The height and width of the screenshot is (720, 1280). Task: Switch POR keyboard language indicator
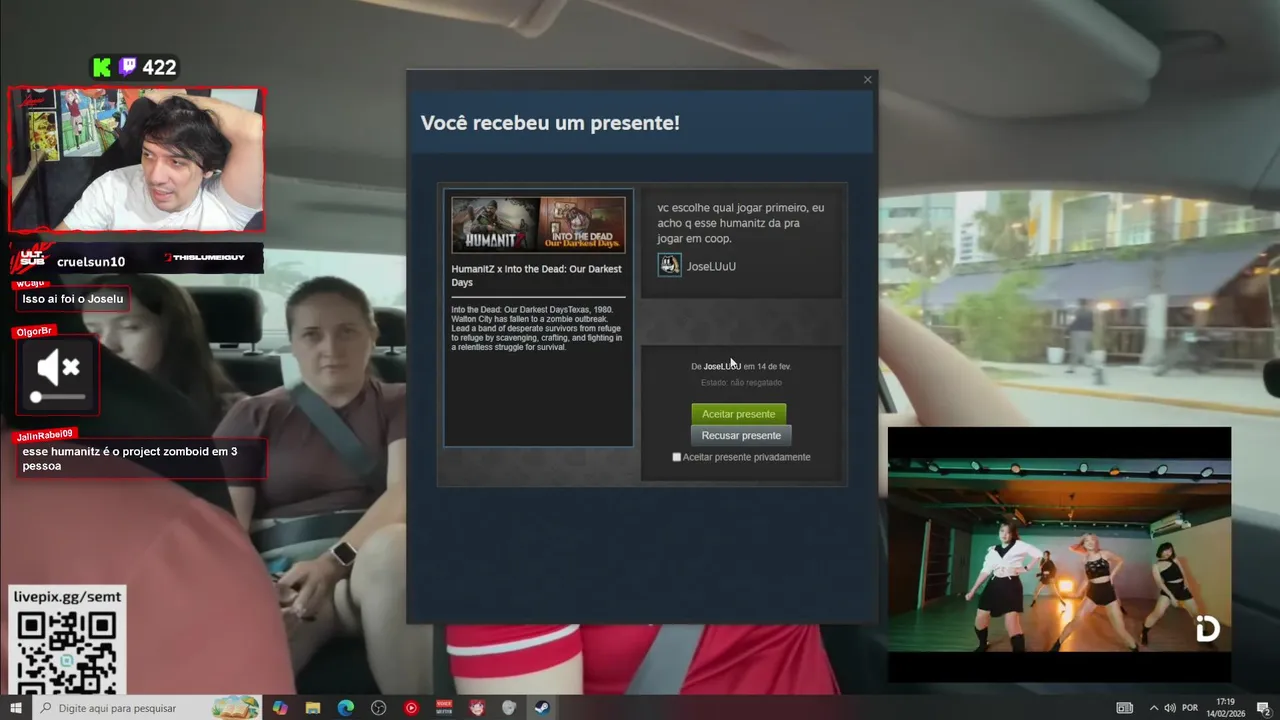click(1190, 708)
